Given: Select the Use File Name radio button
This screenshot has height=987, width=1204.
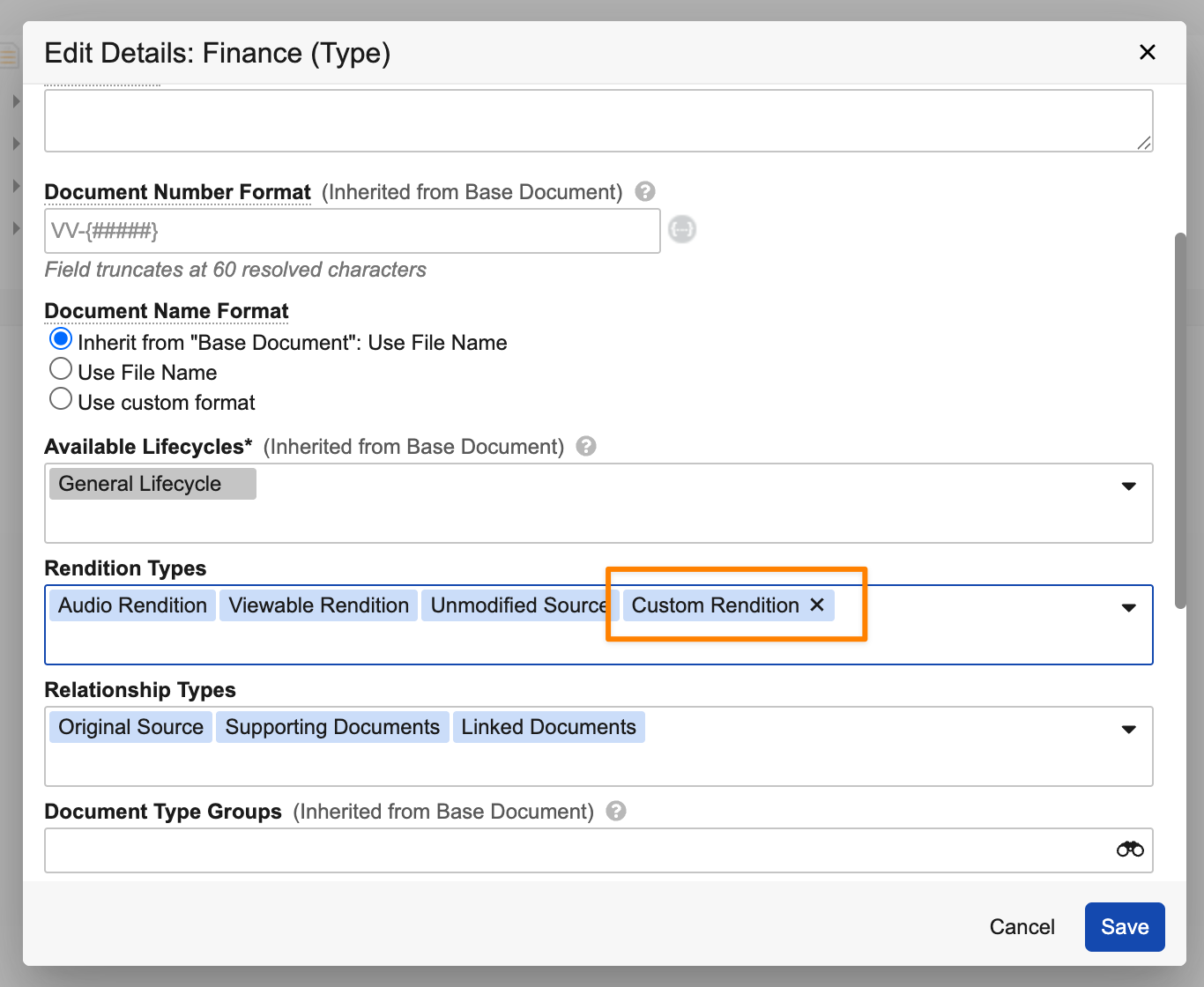Looking at the screenshot, I should (61, 369).
